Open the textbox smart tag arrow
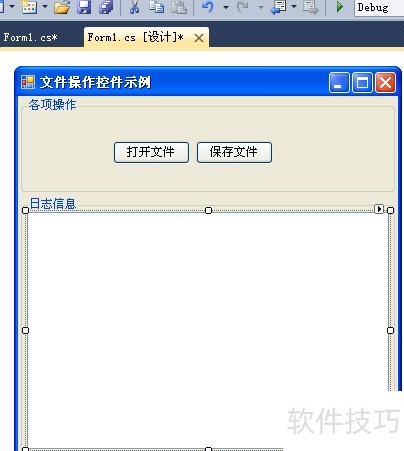Image resolution: width=404 pixels, height=451 pixels. 379,209
